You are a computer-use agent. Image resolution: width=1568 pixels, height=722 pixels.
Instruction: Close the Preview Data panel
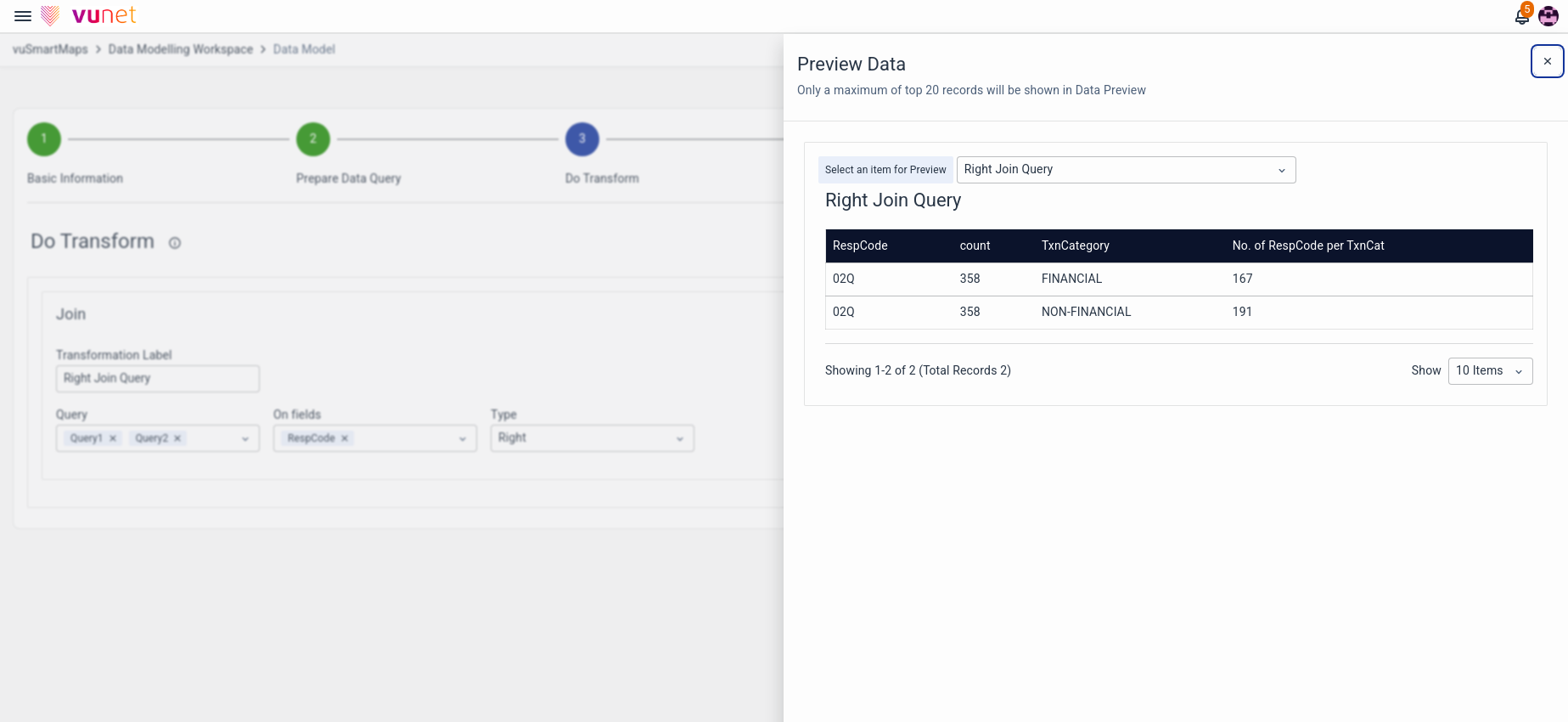click(x=1547, y=61)
